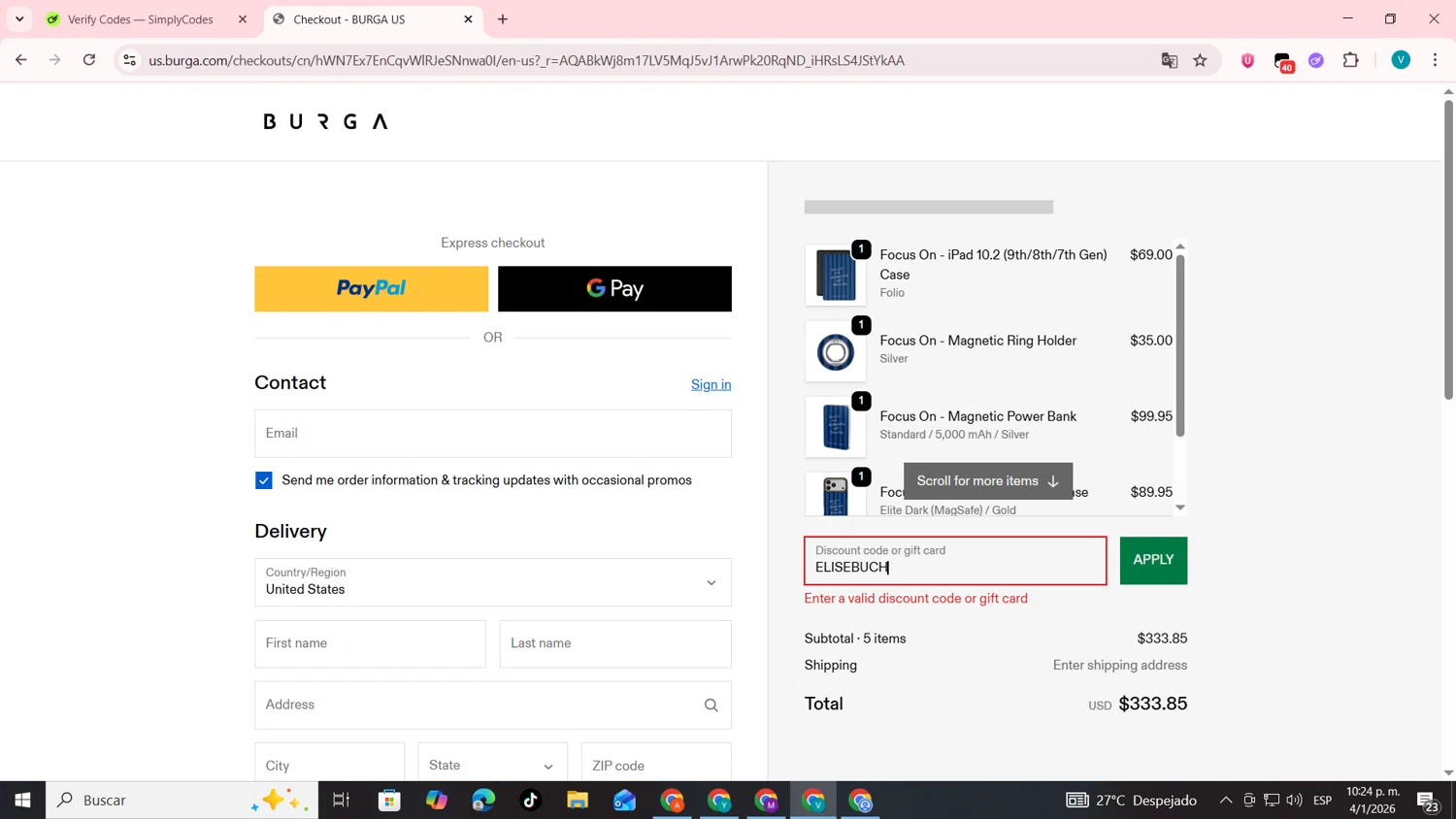The width and height of the screenshot is (1456, 819).
Task: Open notification center icon
Action: 1428,802
